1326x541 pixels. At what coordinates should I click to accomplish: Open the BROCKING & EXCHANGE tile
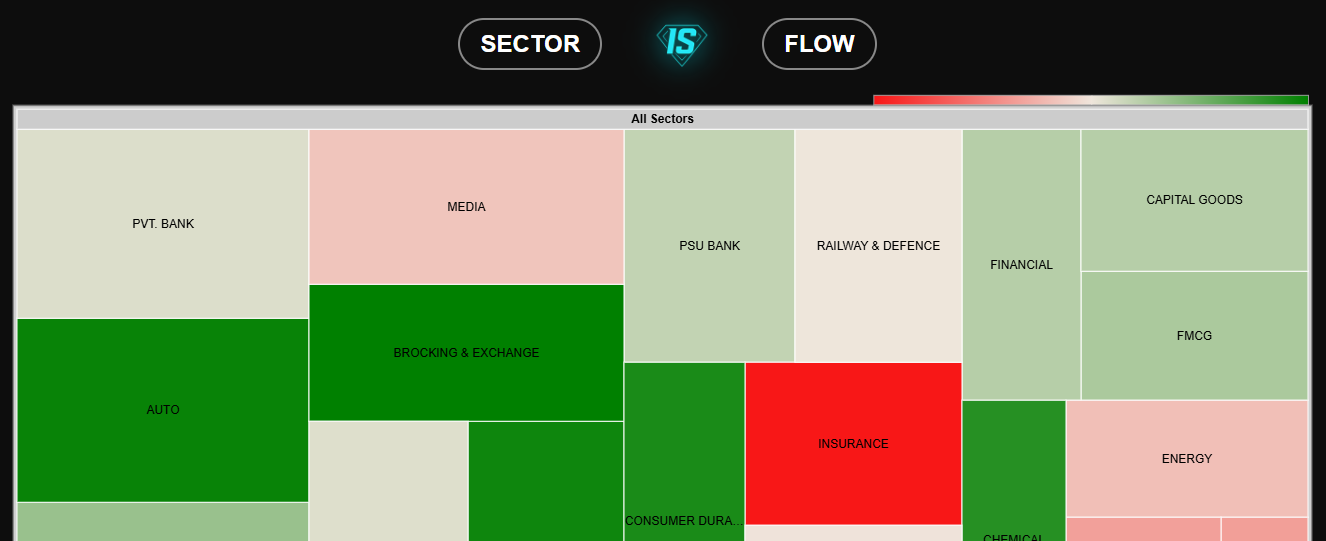[x=466, y=353]
